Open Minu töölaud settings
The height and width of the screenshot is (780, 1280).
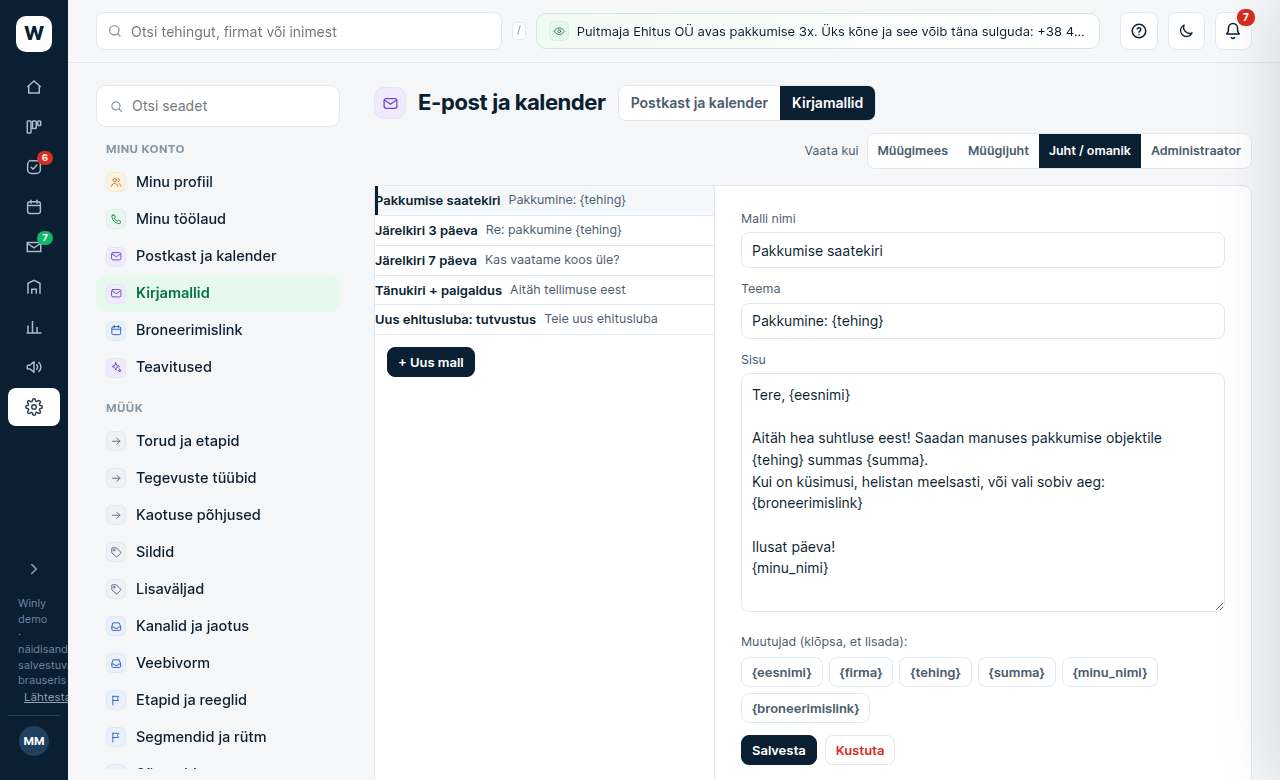click(x=218, y=219)
